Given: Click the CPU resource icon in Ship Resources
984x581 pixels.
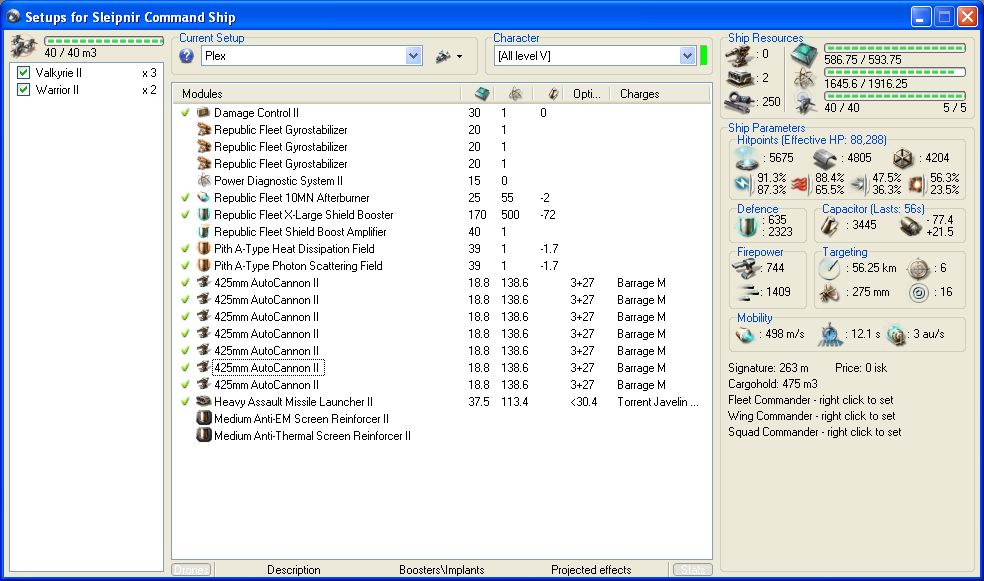Looking at the screenshot, I should 804,55.
